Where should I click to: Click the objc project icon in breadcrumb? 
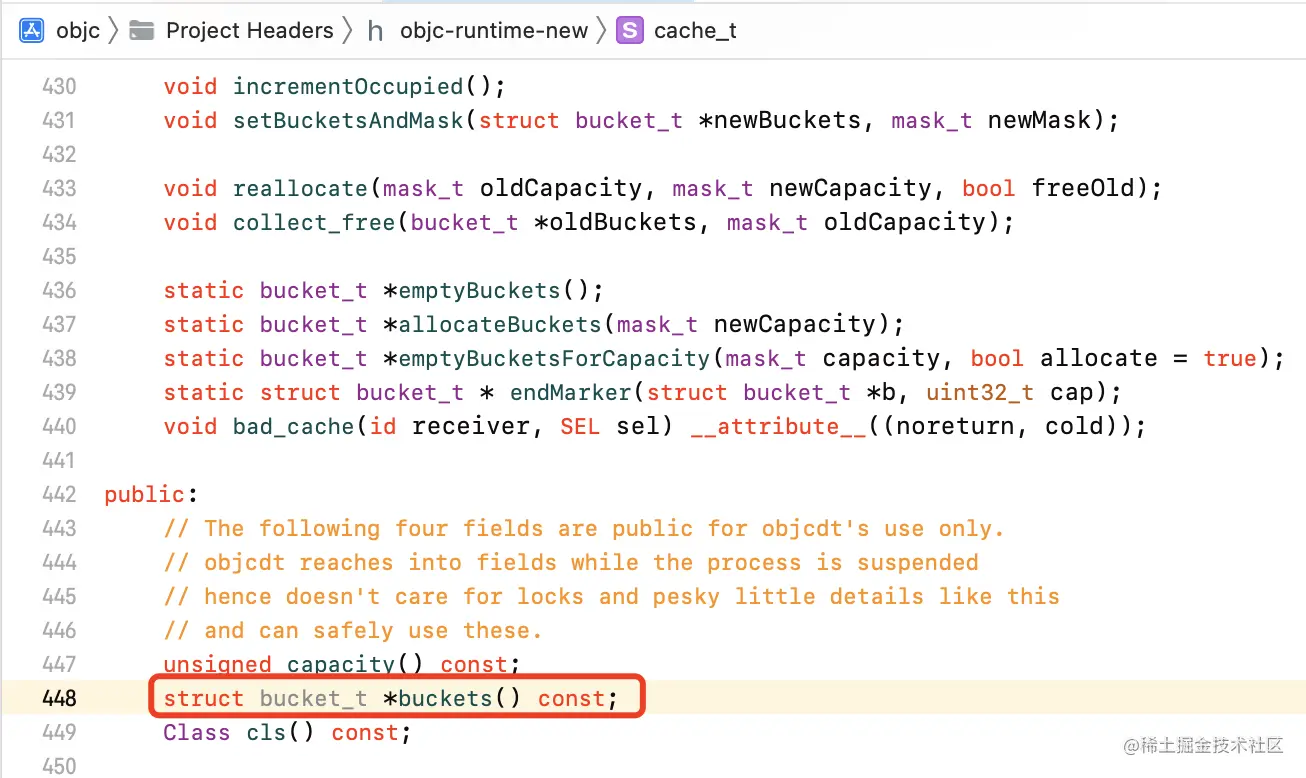click(x=31, y=30)
